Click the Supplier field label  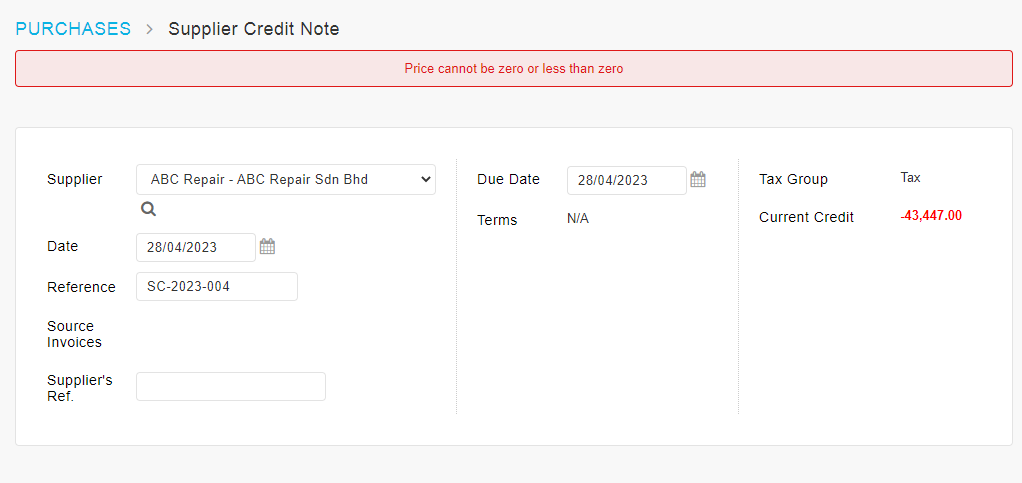click(74, 179)
